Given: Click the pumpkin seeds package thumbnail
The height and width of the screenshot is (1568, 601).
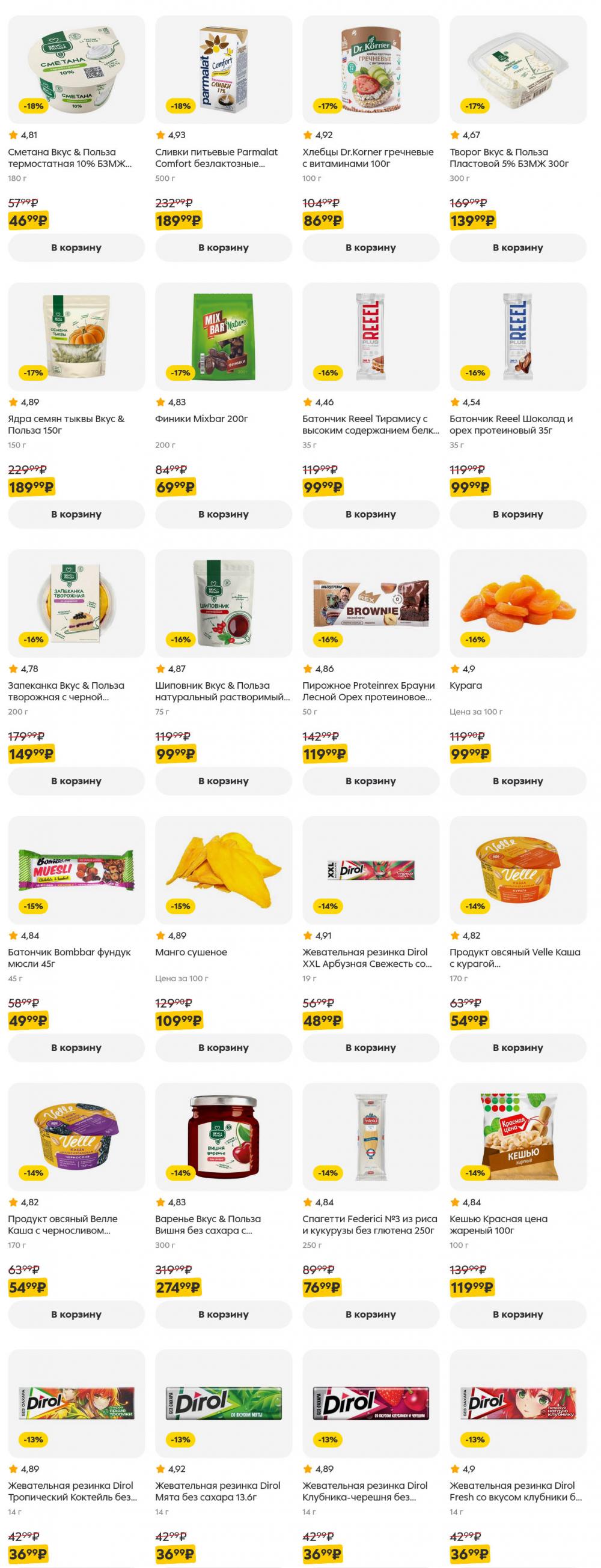Looking at the screenshot, I should (76, 337).
